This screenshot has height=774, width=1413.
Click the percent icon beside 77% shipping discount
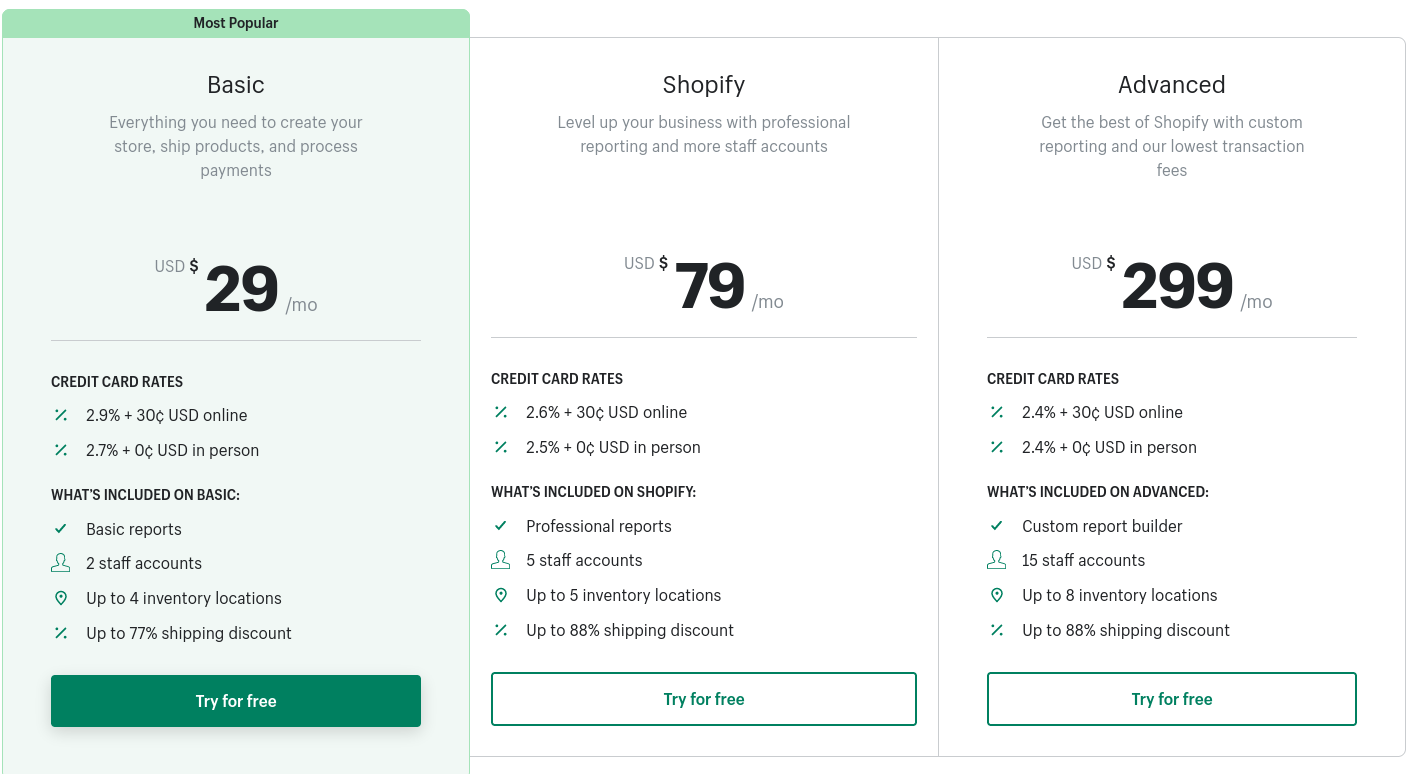tap(61, 633)
